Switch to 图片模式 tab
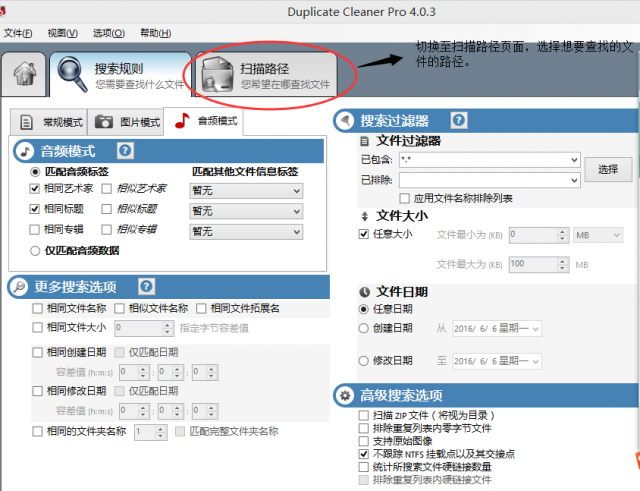Screen dimensions: 640x491 [x=126, y=122]
